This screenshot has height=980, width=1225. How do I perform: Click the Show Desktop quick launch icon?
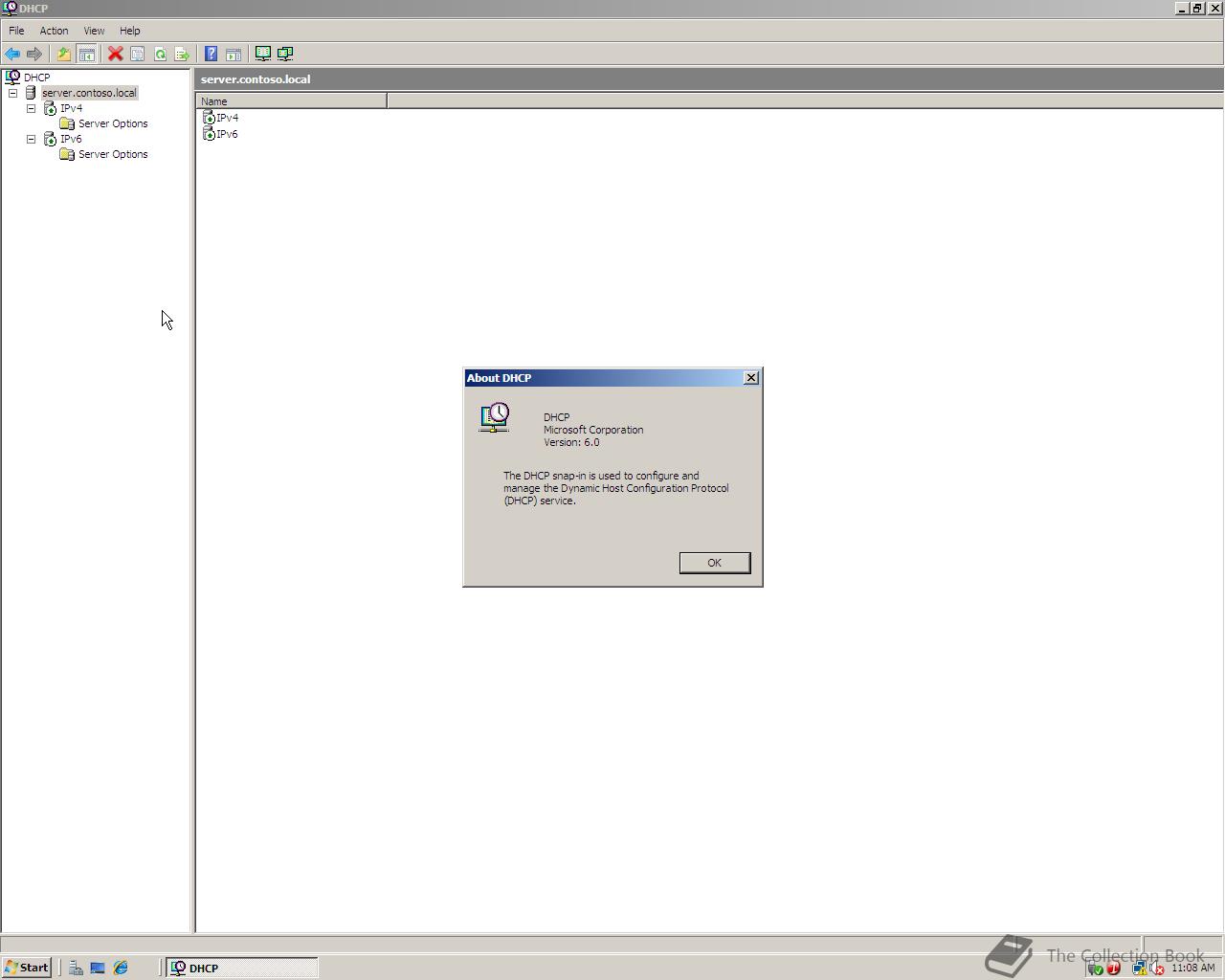(x=98, y=968)
